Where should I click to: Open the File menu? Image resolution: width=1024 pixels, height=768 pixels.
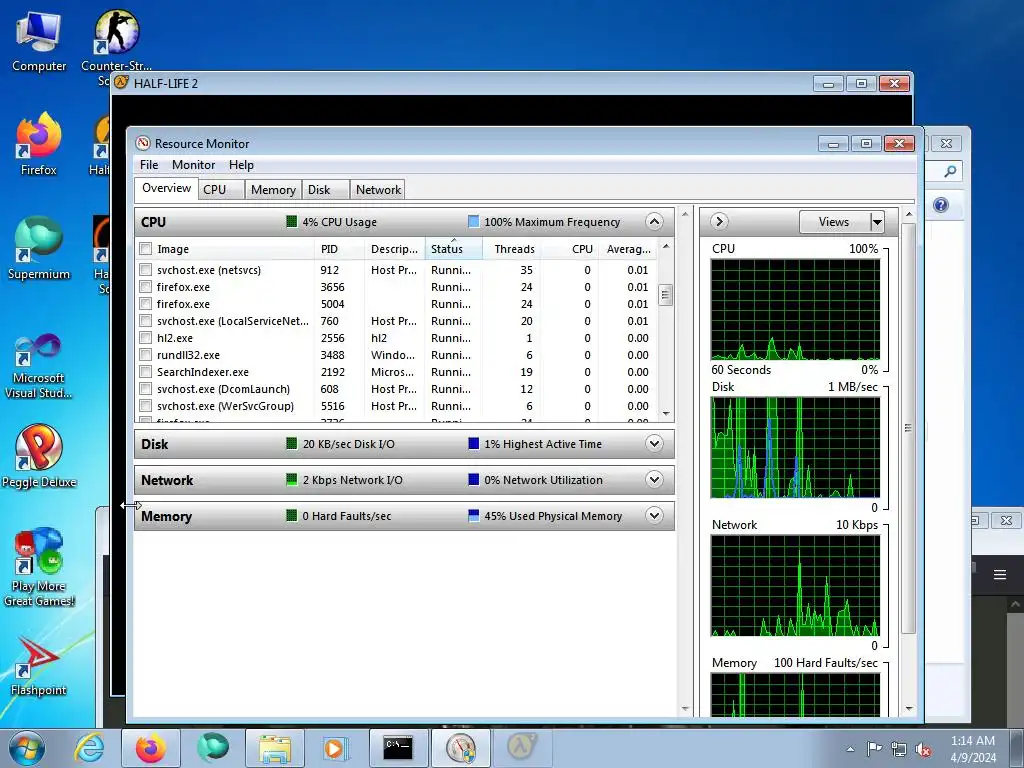149,165
